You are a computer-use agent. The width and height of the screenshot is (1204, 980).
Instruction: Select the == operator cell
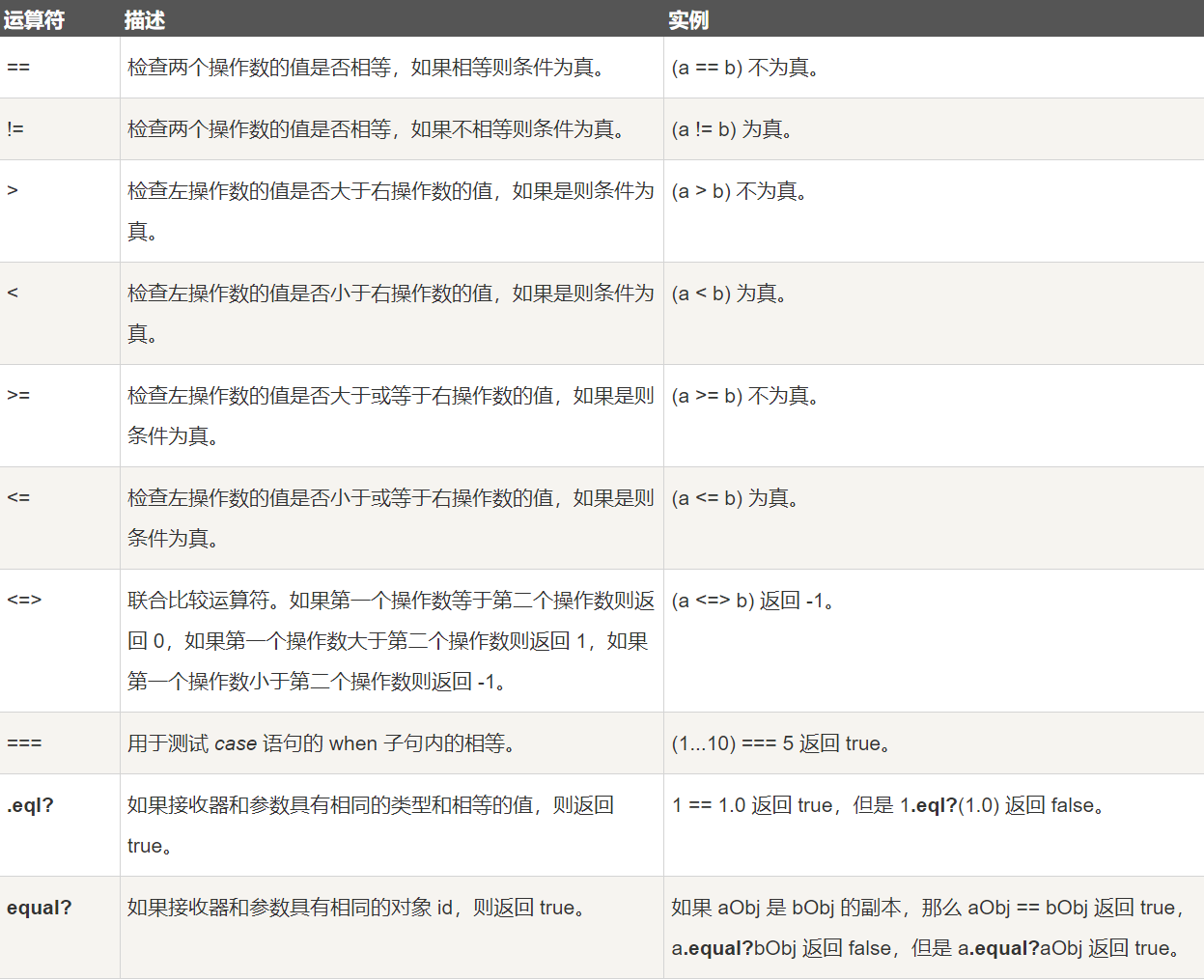coord(18,68)
